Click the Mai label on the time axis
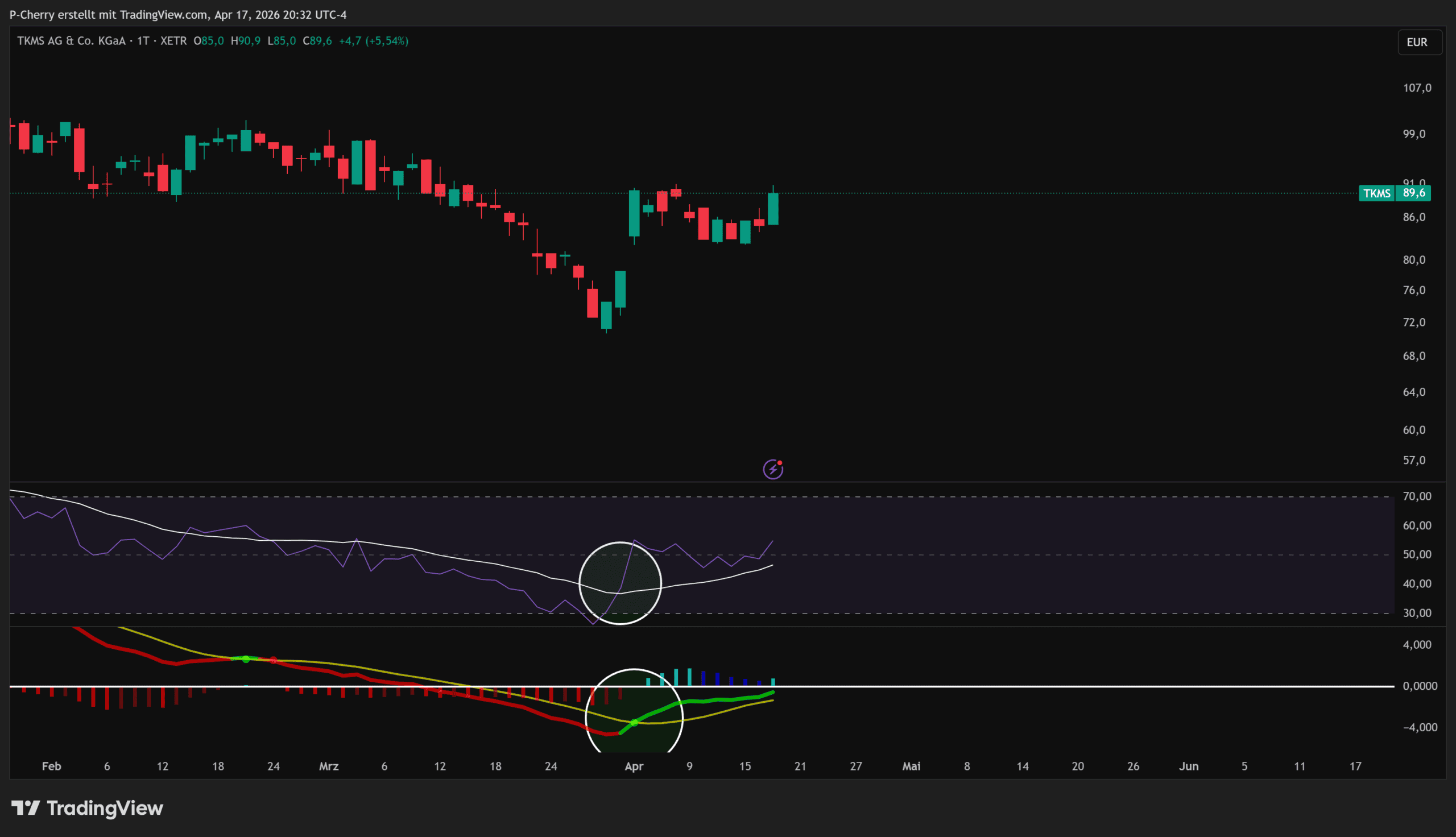The height and width of the screenshot is (837, 1456). 911,766
